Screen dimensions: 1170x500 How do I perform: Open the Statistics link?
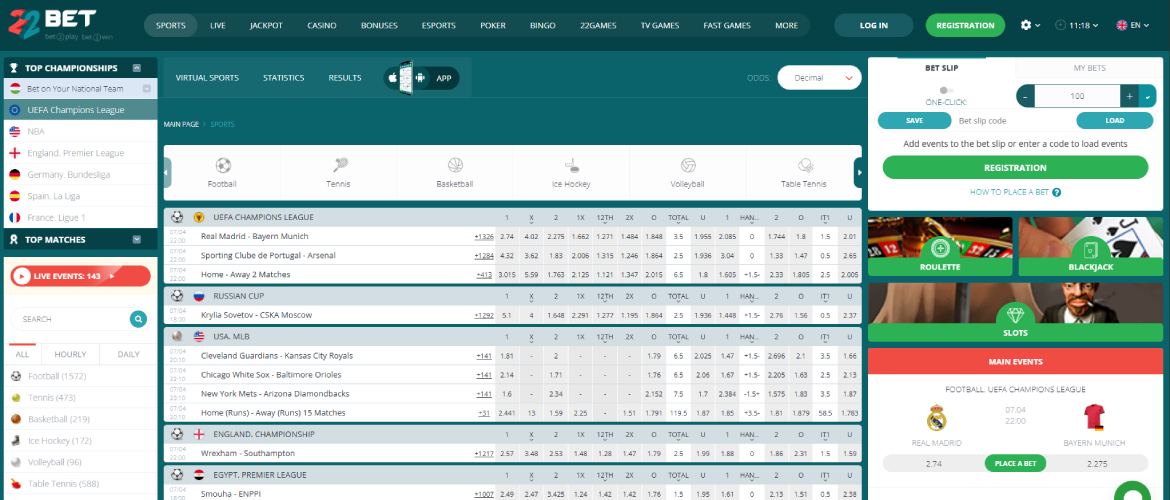click(284, 78)
